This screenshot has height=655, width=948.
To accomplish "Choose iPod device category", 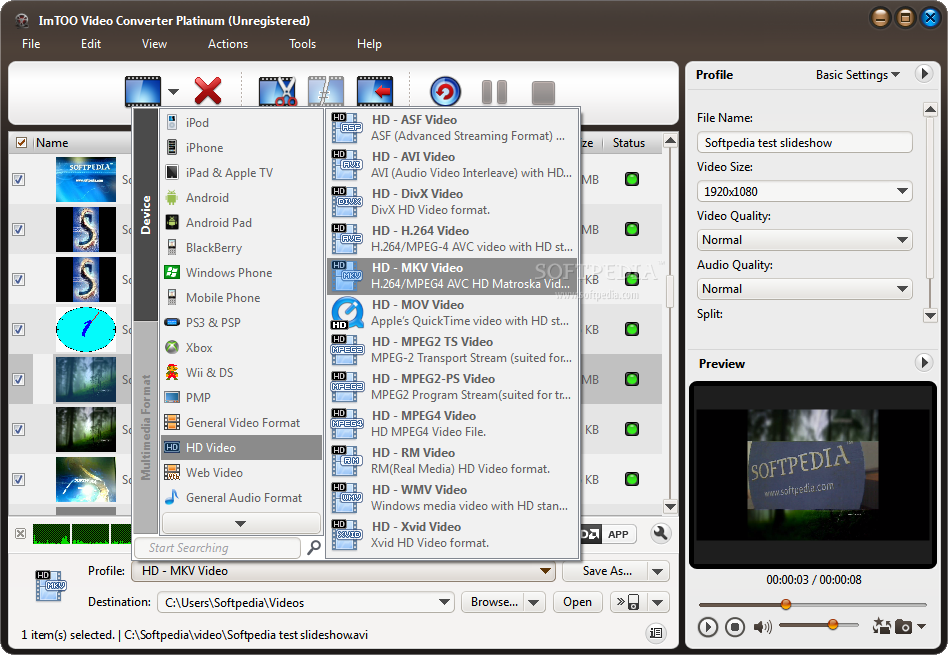I will click(242, 123).
